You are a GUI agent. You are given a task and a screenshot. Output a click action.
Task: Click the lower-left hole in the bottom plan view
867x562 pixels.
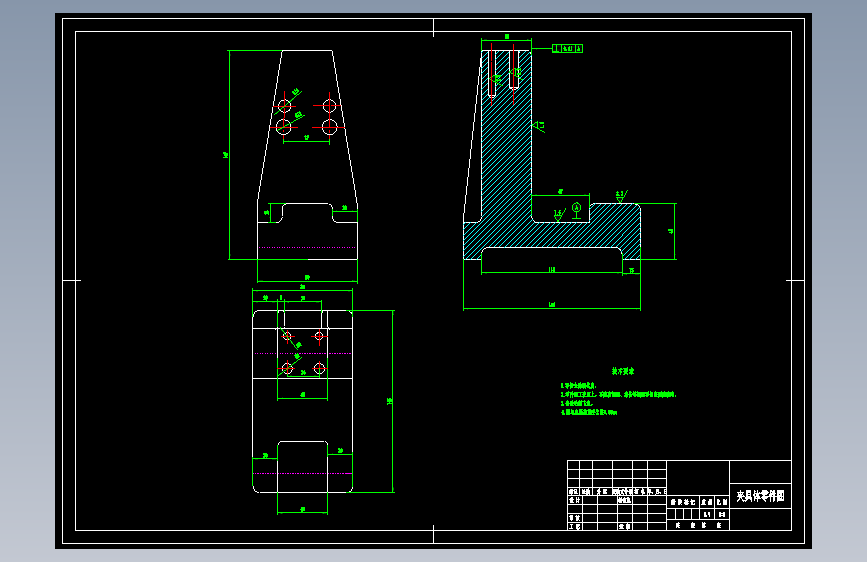[287, 368]
